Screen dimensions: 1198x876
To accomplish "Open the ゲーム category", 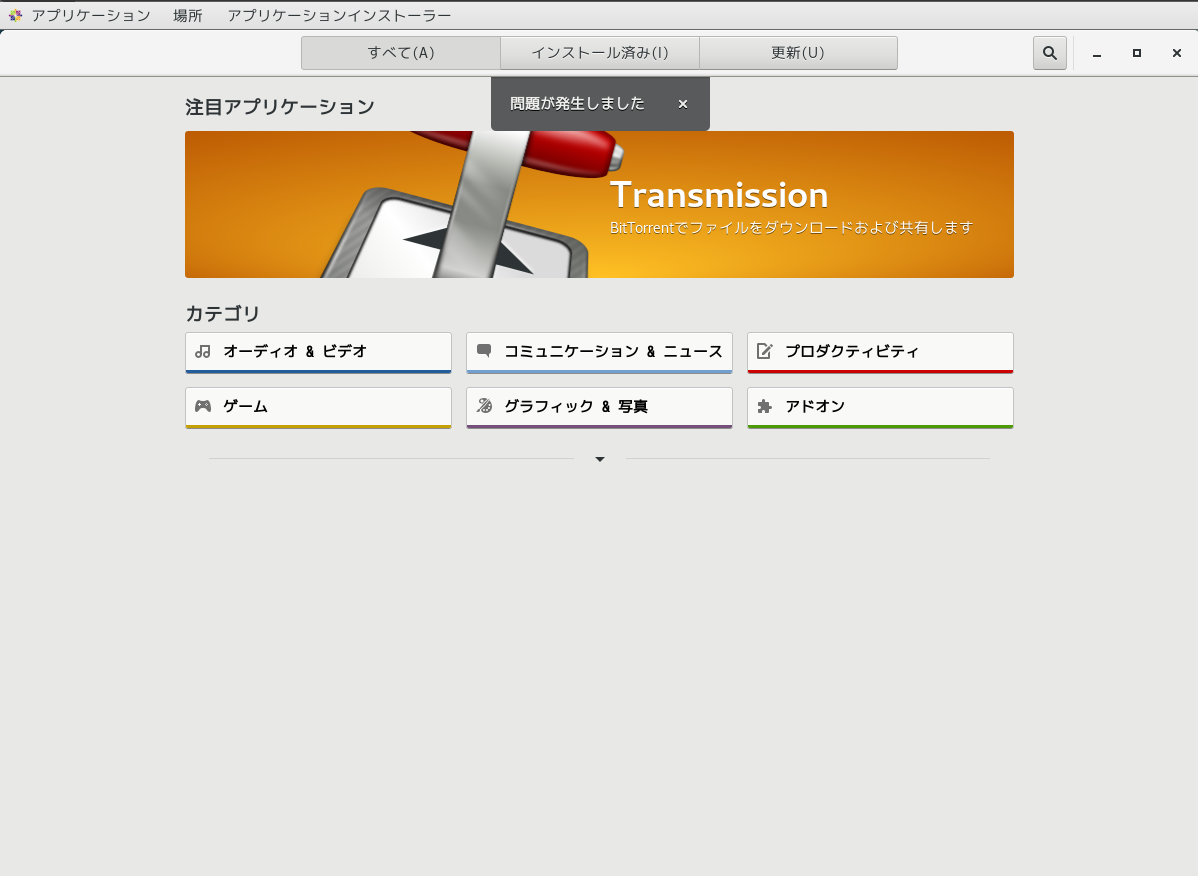I will pyautogui.click(x=318, y=406).
